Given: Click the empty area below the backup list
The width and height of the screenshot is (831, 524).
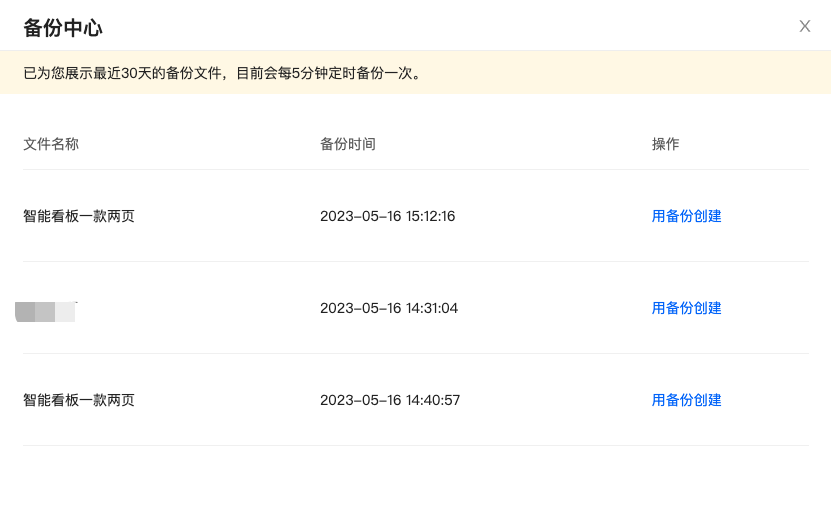Looking at the screenshot, I should pos(415,485).
